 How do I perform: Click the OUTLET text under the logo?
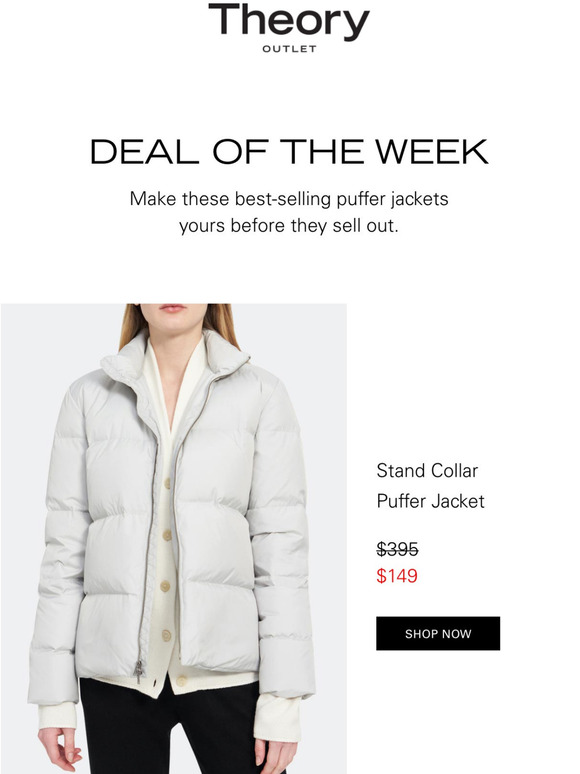click(289, 48)
